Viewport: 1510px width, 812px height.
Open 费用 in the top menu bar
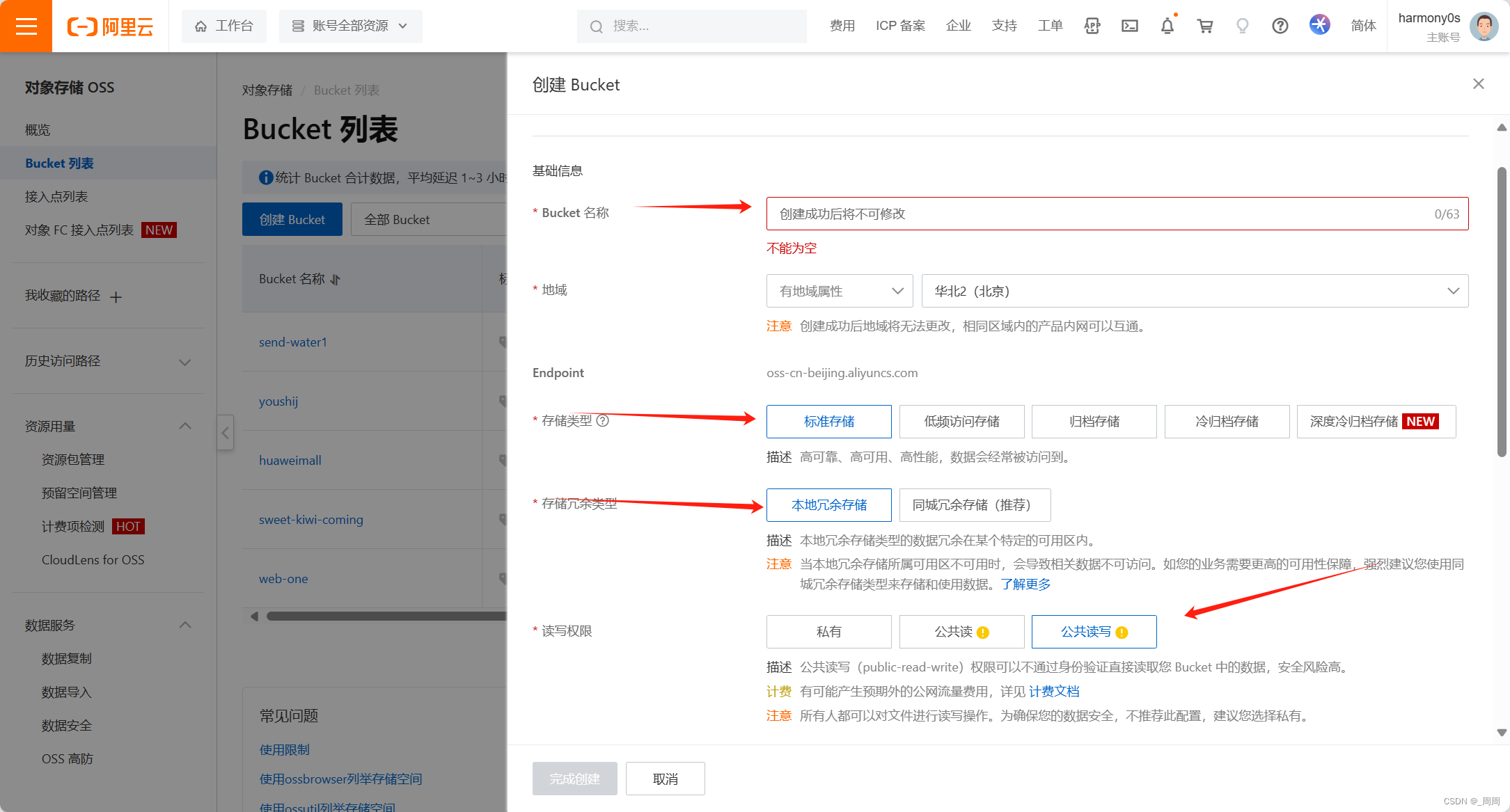click(x=842, y=26)
